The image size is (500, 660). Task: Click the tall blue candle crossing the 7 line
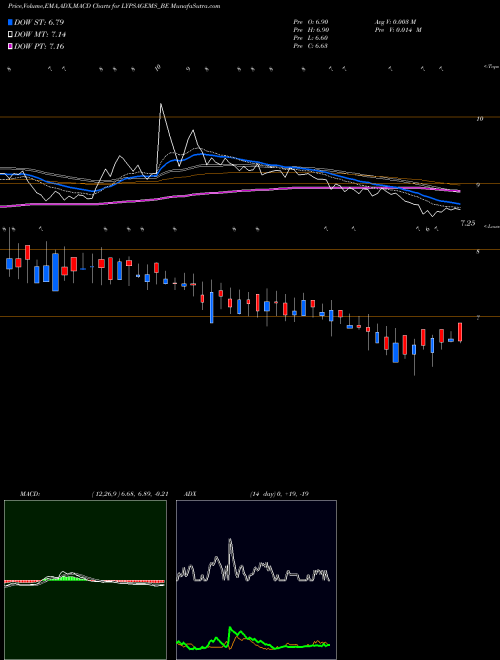tap(212, 306)
